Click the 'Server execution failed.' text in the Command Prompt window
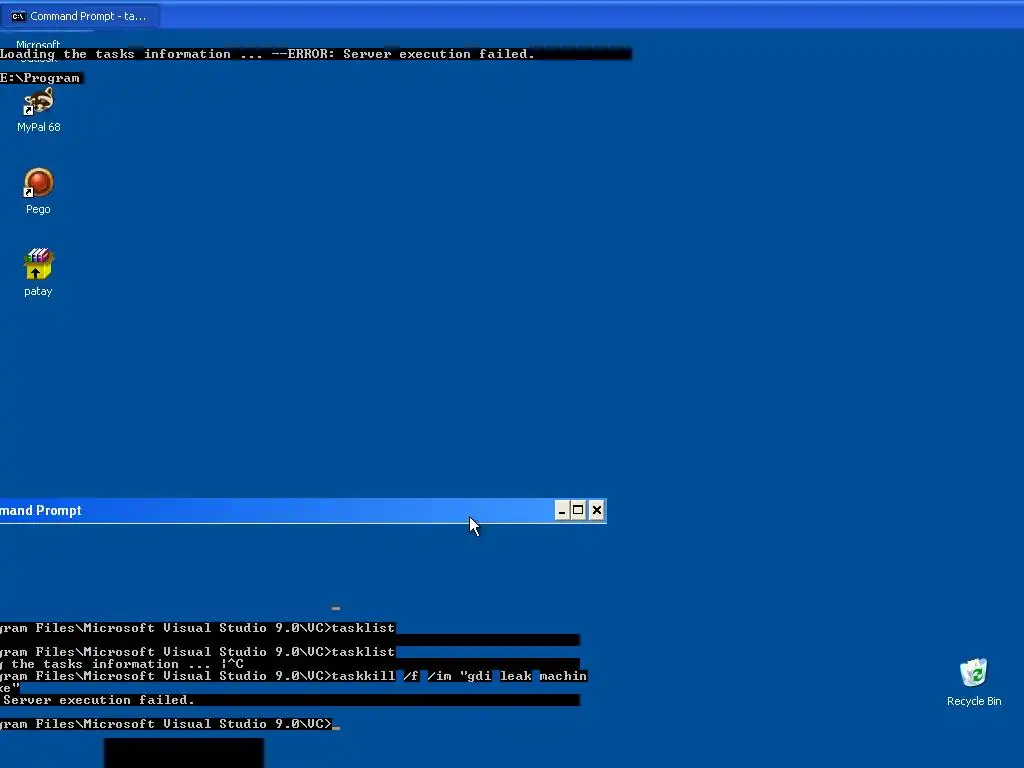The image size is (1024, 768). point(99,700)
